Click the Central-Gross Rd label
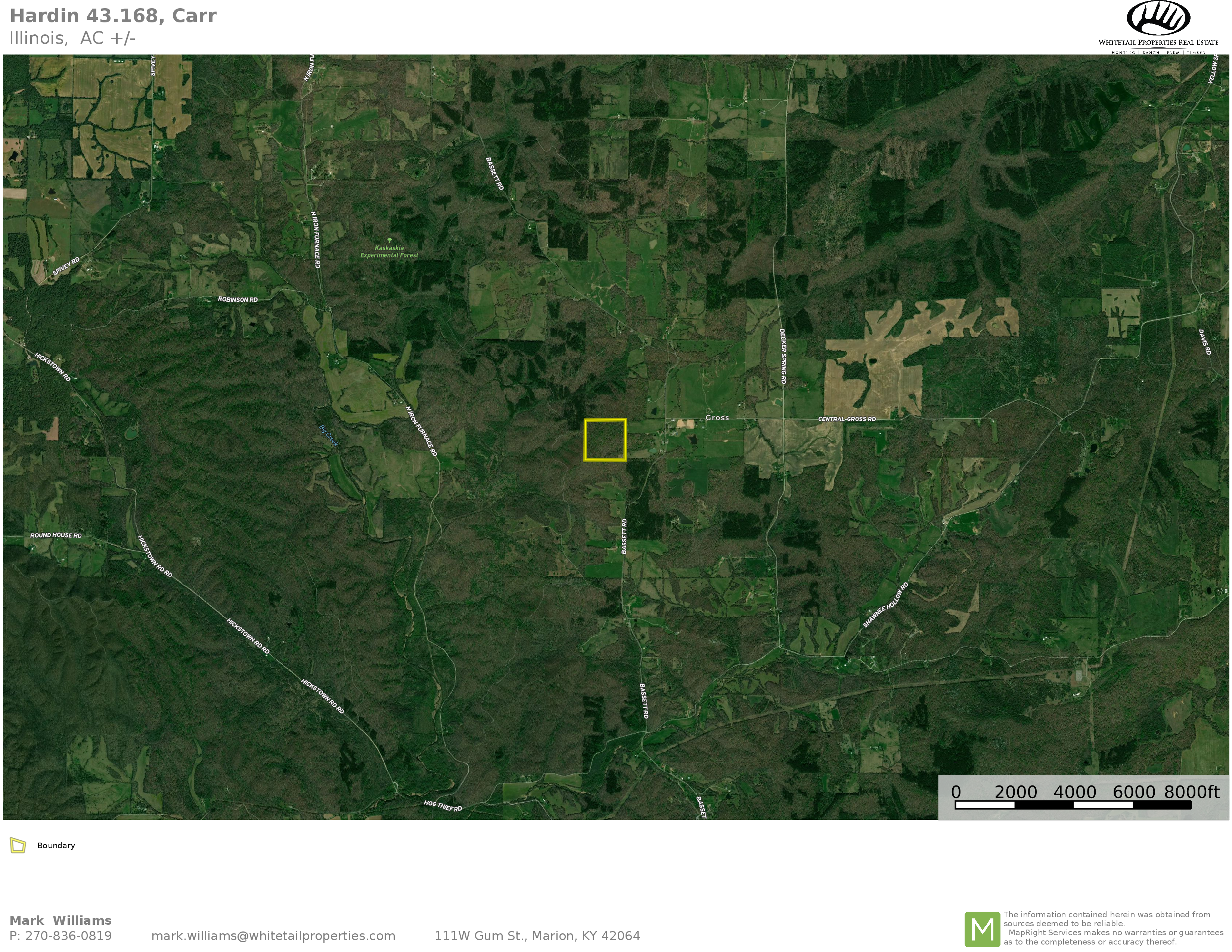The height and width of the screenshot is (952, 1232). coord(847,419)
